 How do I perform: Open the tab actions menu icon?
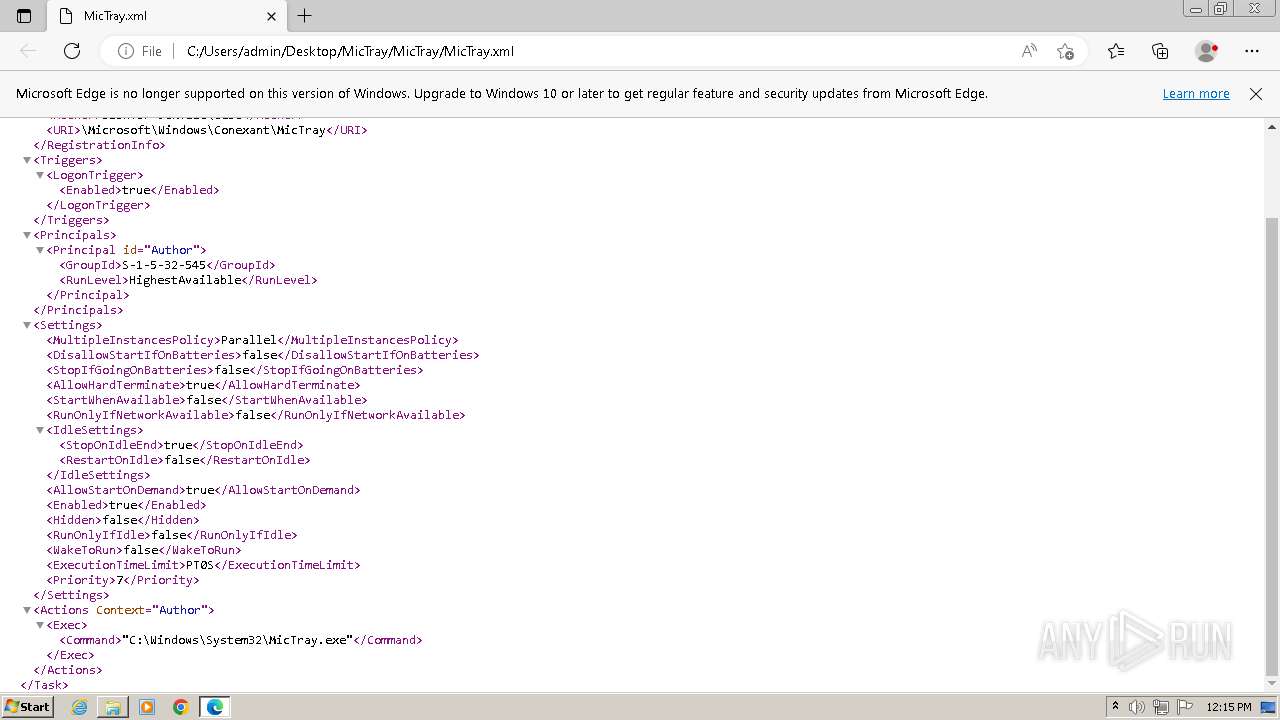(x=24, y=16)
